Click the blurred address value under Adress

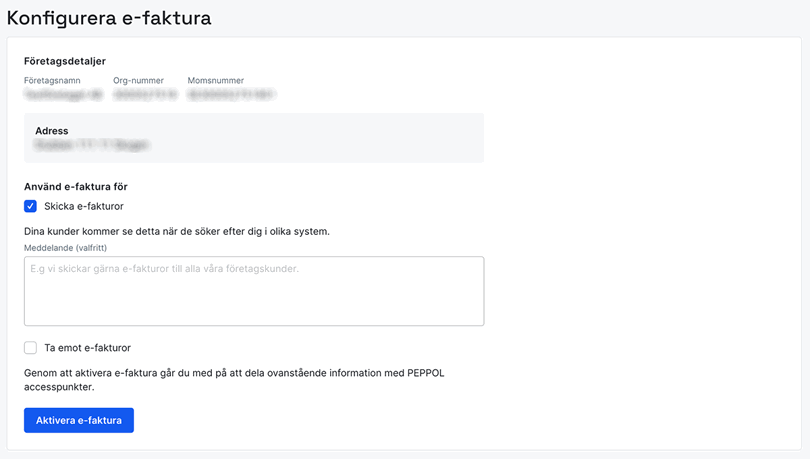click(91, 145)
